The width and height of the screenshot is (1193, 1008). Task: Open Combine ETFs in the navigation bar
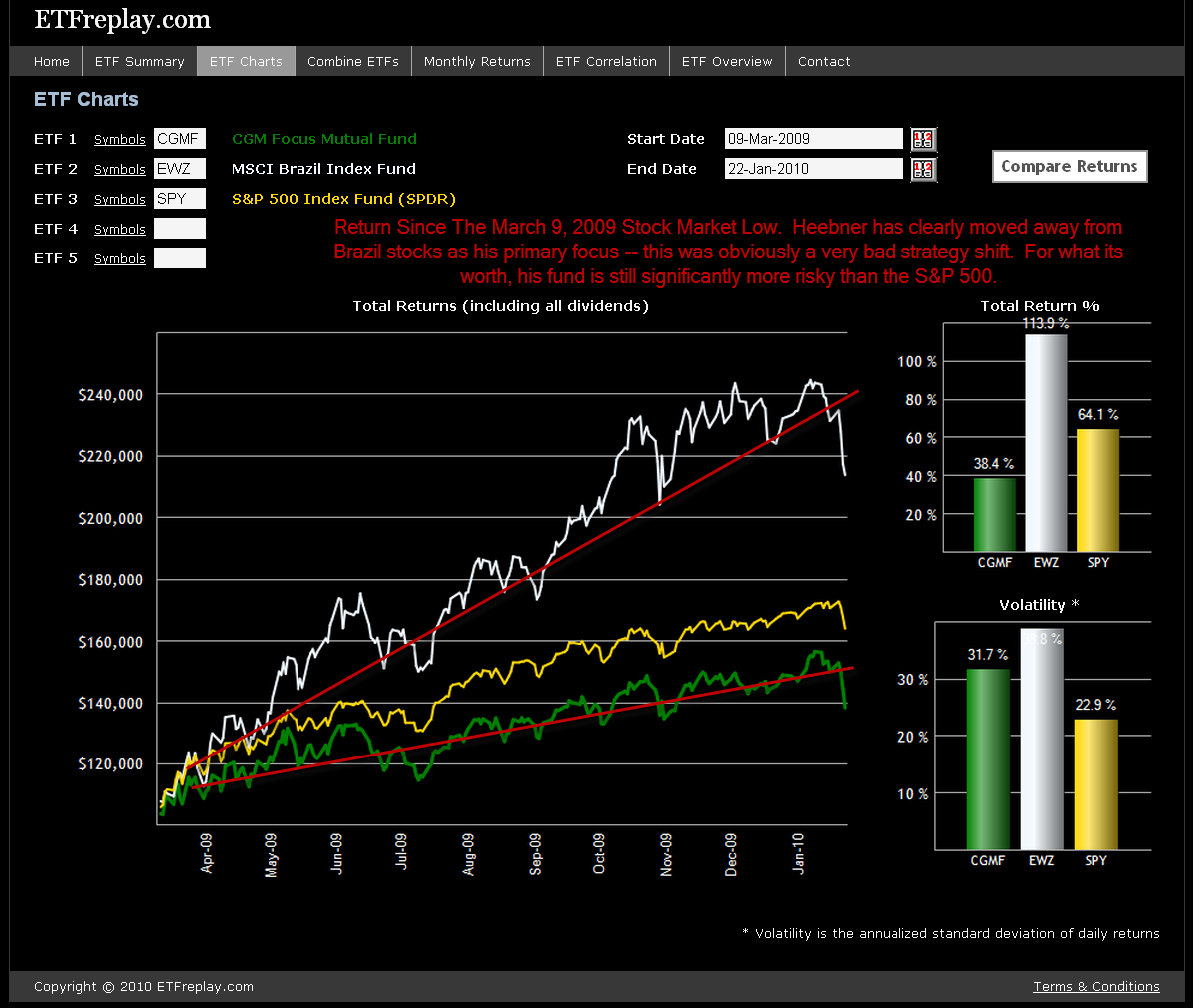pos(353,62)
